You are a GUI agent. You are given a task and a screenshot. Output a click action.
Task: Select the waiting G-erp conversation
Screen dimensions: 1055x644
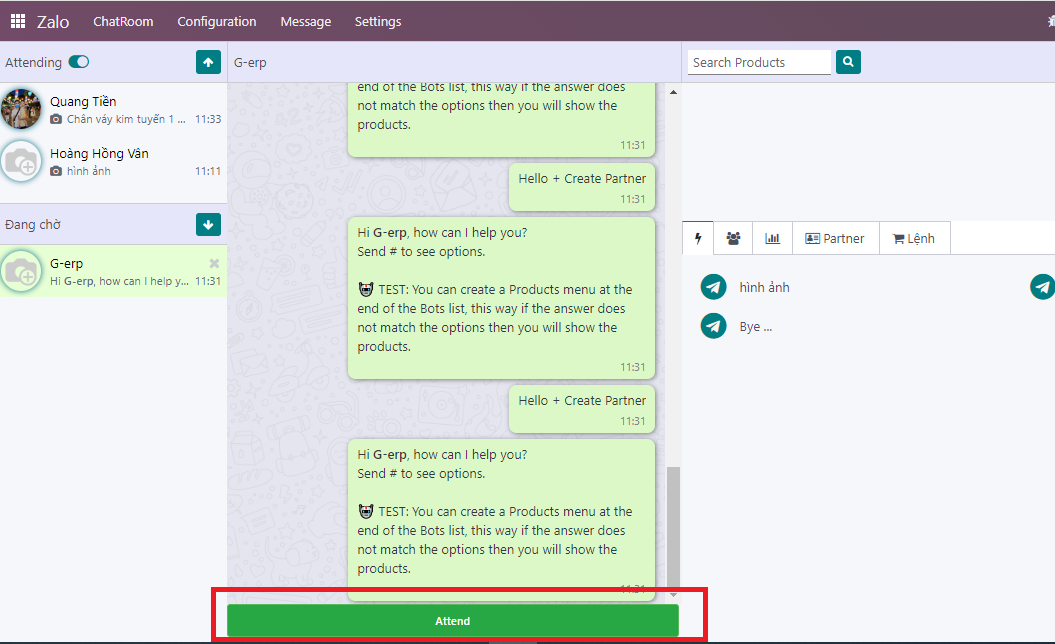coord(114,271)
